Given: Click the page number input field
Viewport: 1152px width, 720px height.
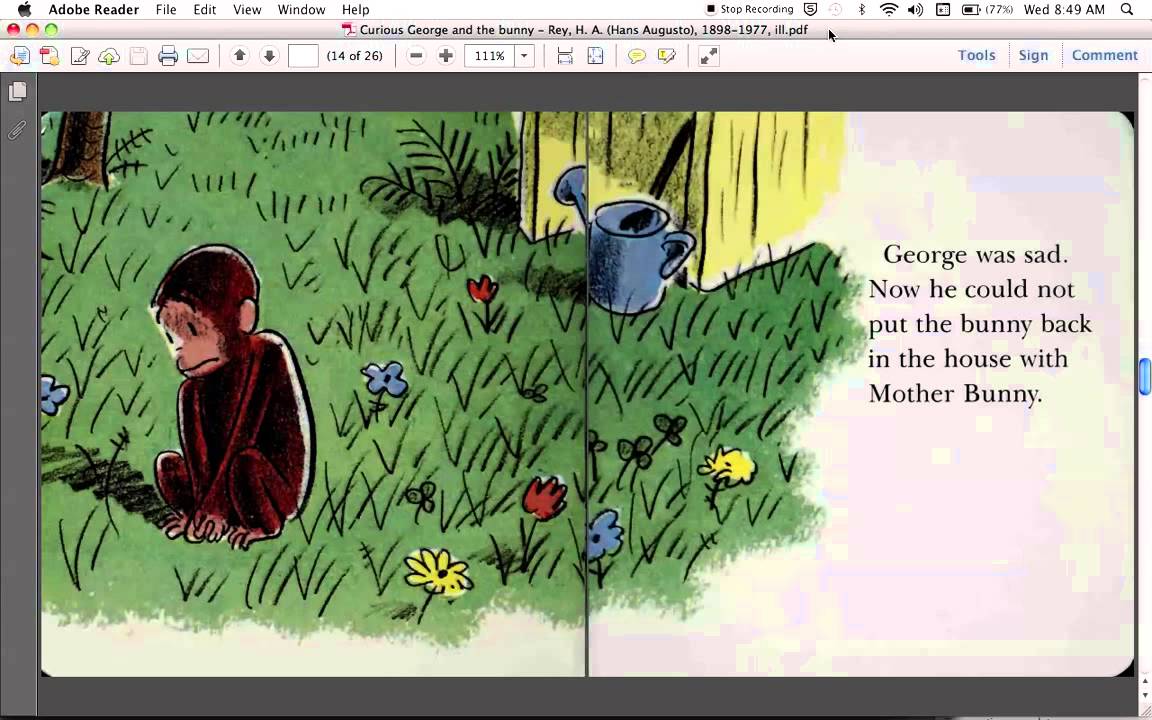Looking at the screenshot, I should coord(303,56).
